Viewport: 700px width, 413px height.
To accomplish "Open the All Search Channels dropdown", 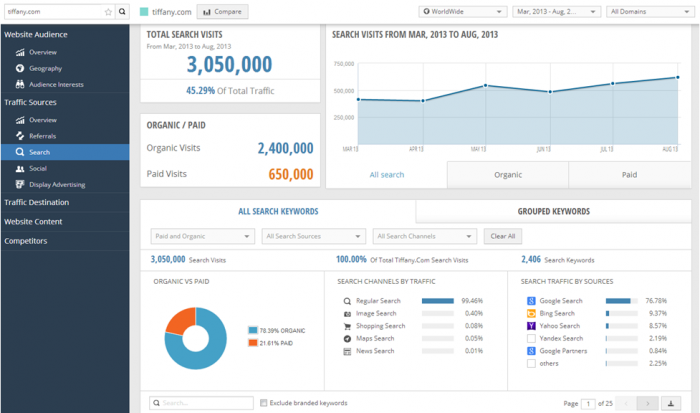I will (x=425, y=236).
